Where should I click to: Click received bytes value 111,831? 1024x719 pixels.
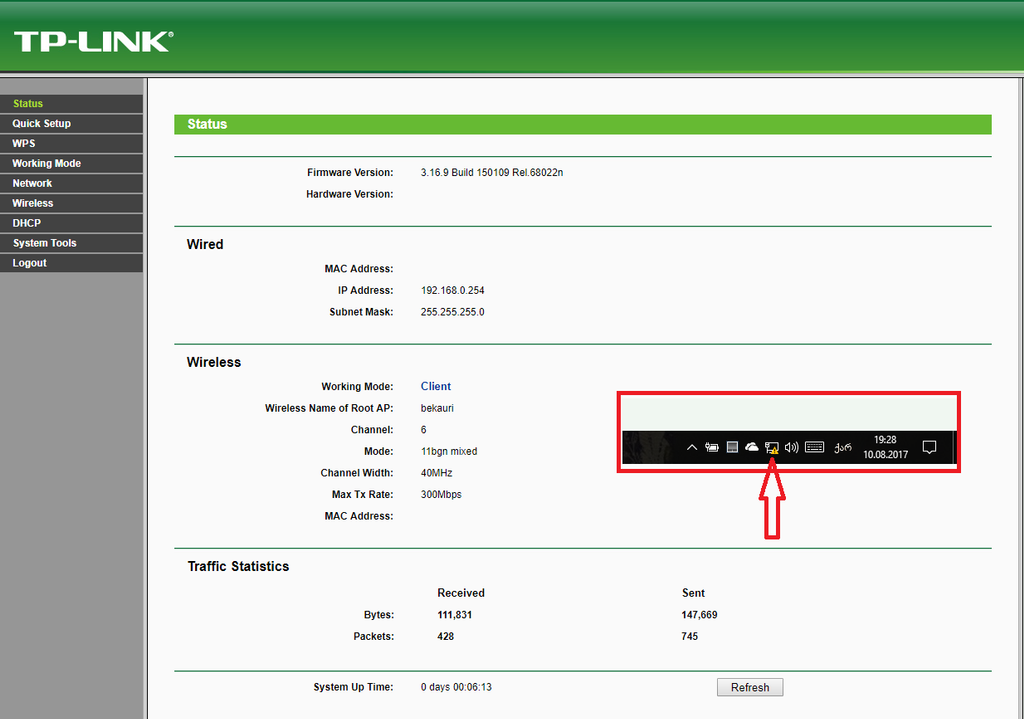tap(455, 615)
